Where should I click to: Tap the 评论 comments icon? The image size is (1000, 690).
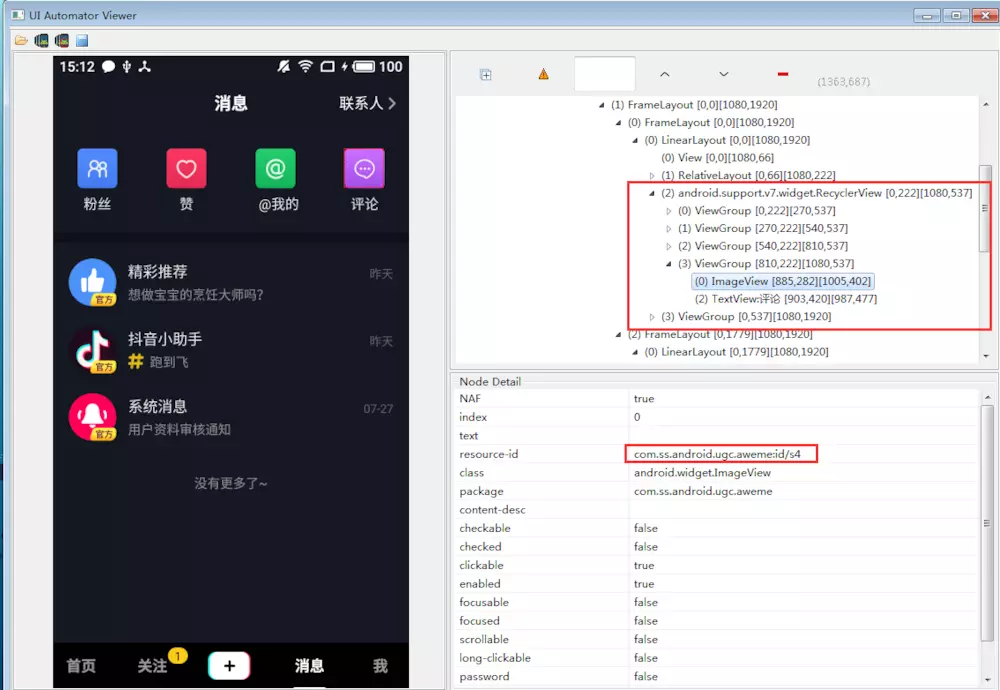(364, 168)
